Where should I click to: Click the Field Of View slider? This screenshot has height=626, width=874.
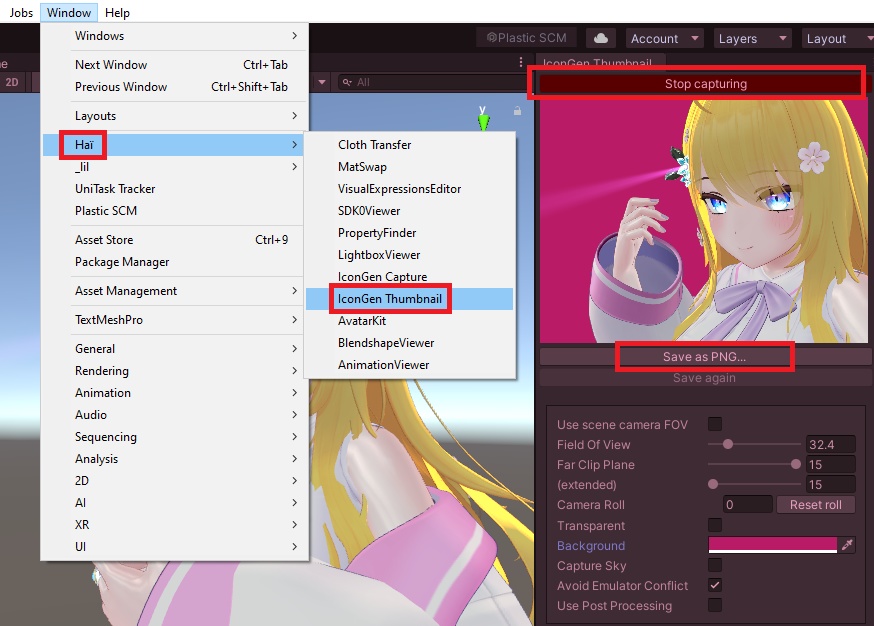[x=754, y=444]
